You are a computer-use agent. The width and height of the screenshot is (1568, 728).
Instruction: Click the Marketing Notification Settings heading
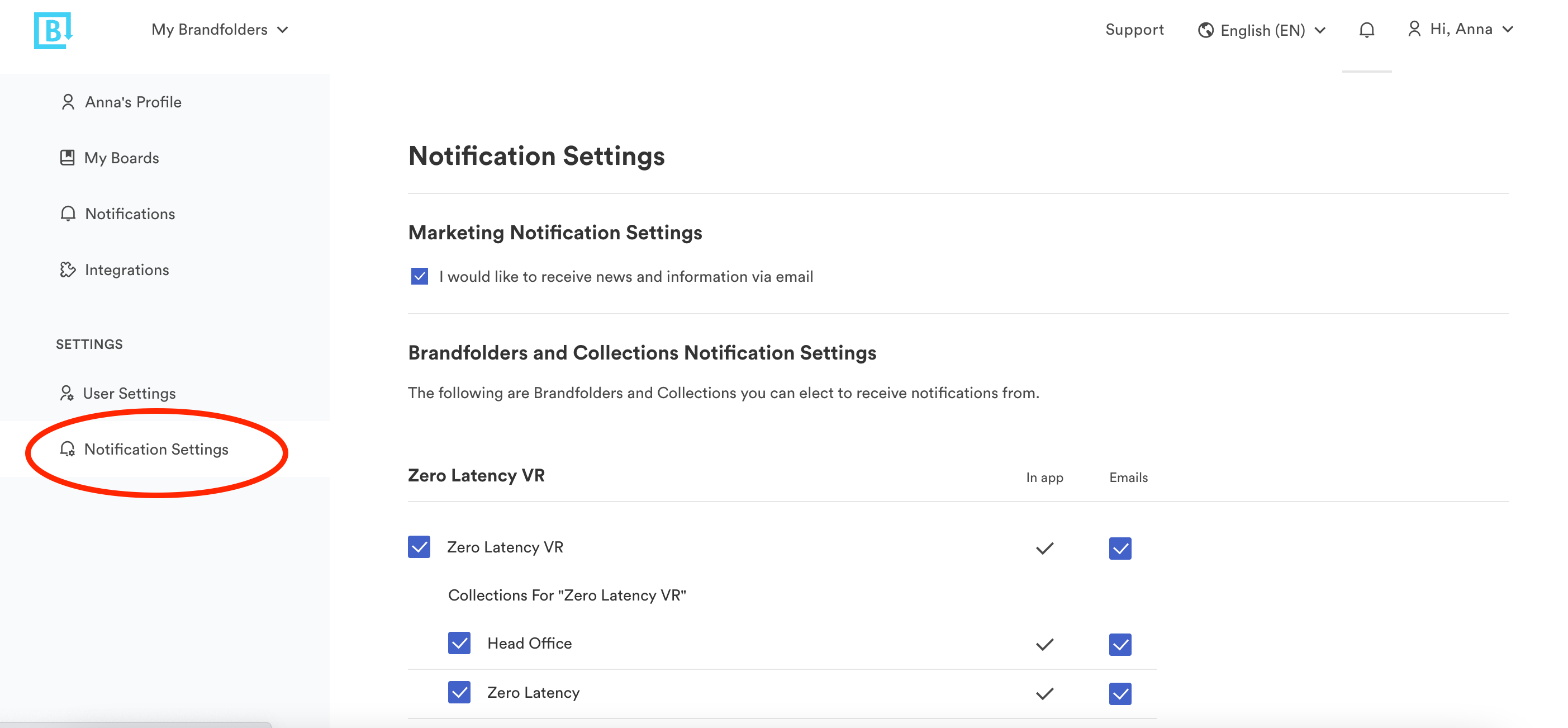(555, 233)
